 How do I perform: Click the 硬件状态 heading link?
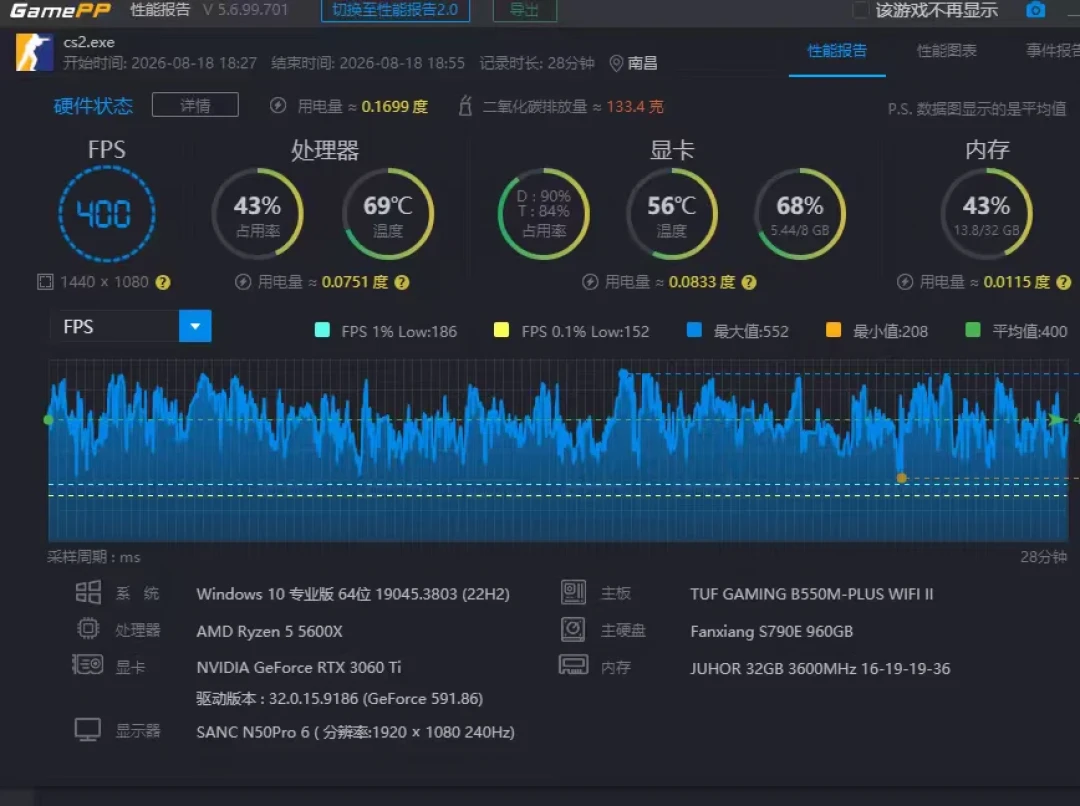93,106
